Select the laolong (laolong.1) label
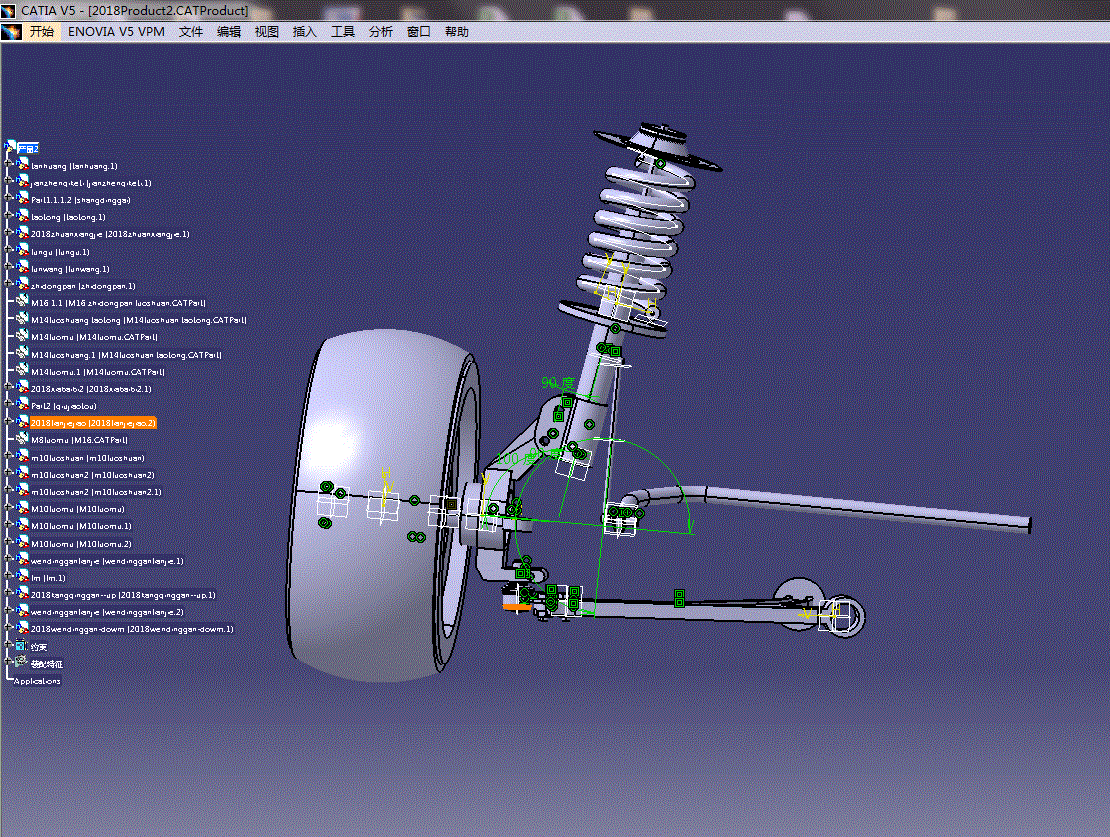Viewport: 1110px width, 837px height. (x=68, y=217)
